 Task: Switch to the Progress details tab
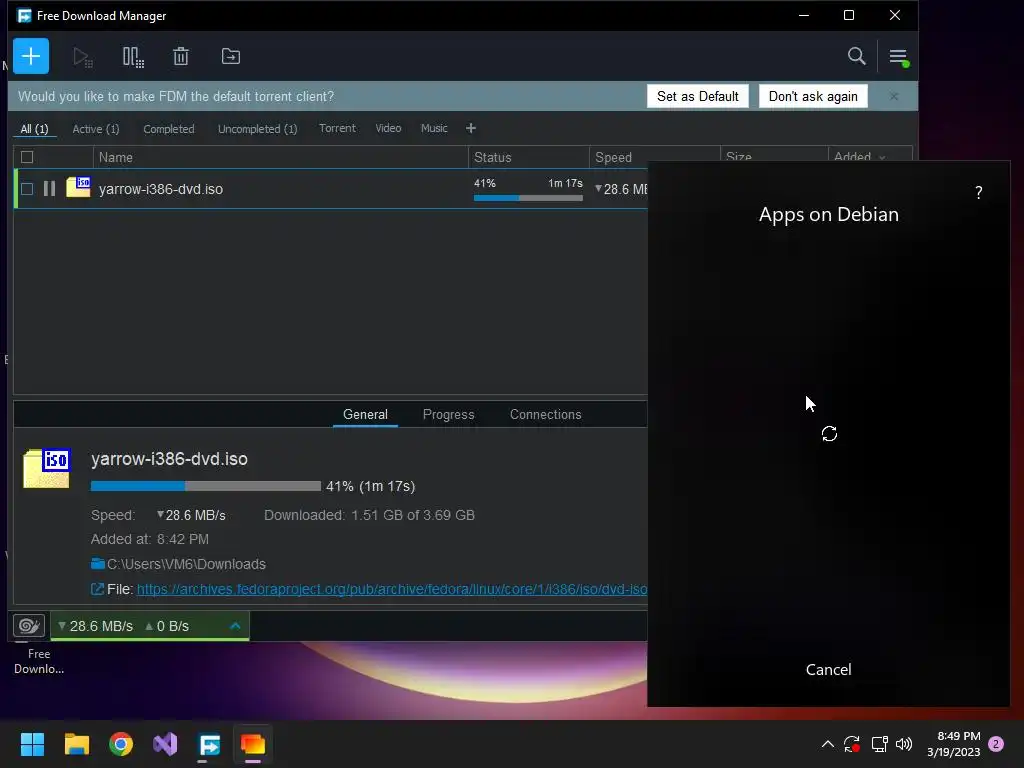tap(449, 414)
